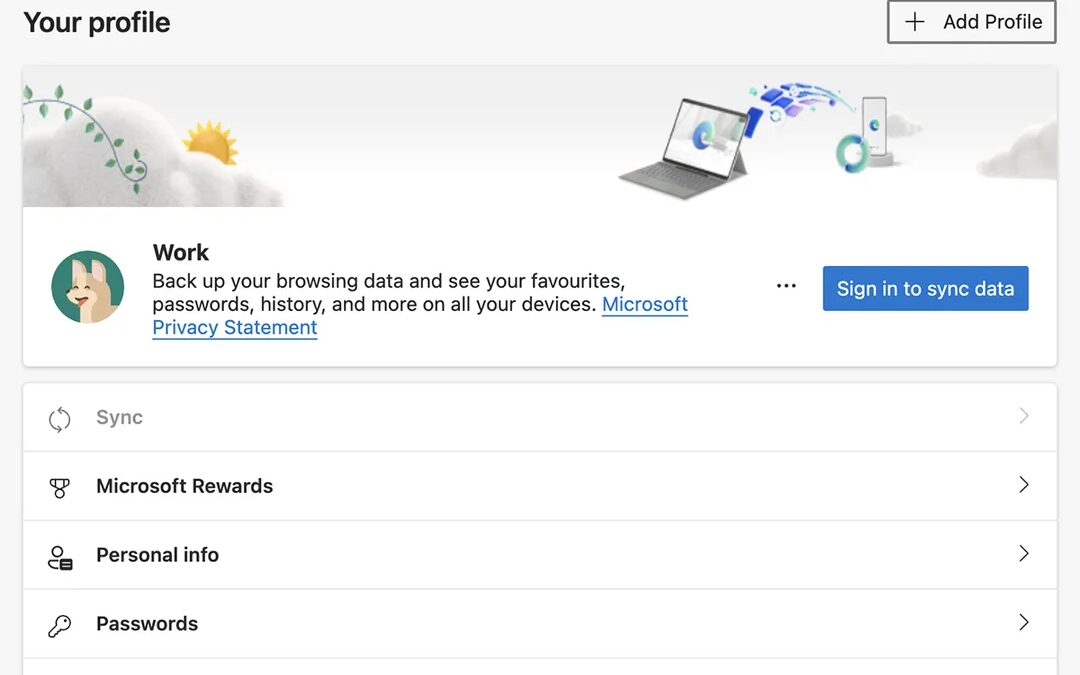Expand Passwords using its chevron arrow
This screenshot has width=1080, height=675.
click(x=1023, y=623)
